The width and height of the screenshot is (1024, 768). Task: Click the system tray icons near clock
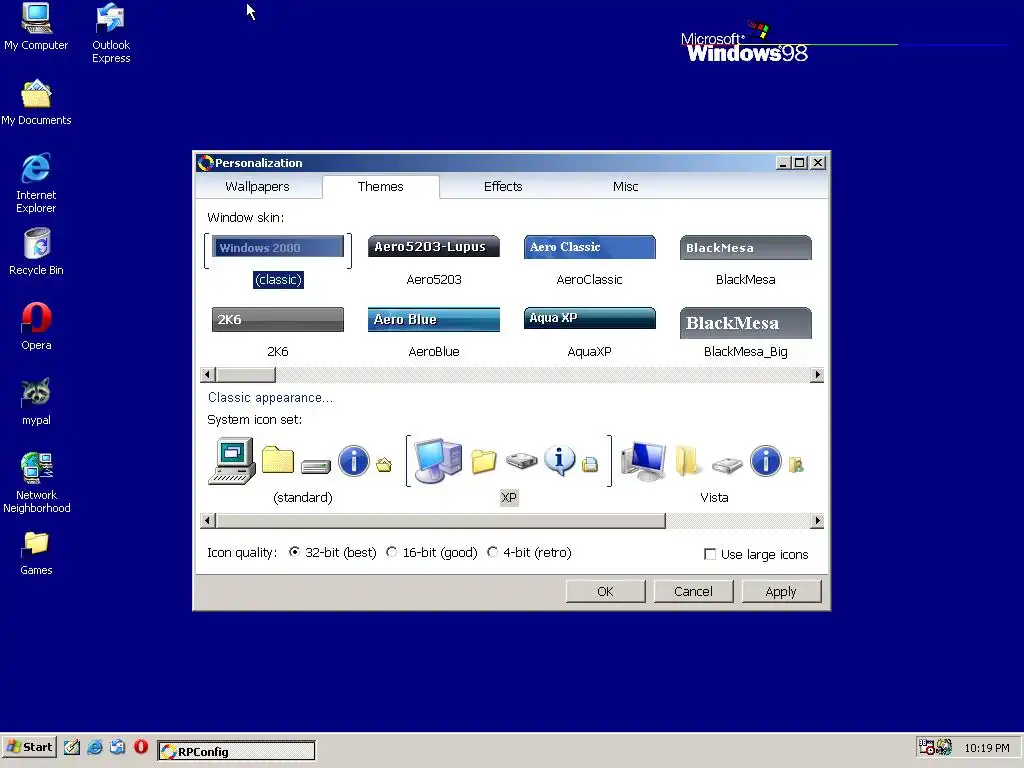(935, 747)
